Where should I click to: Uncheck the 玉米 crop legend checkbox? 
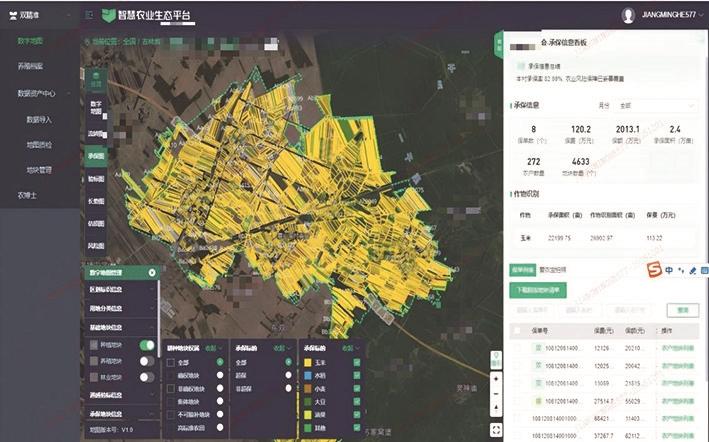click(356, 360)
